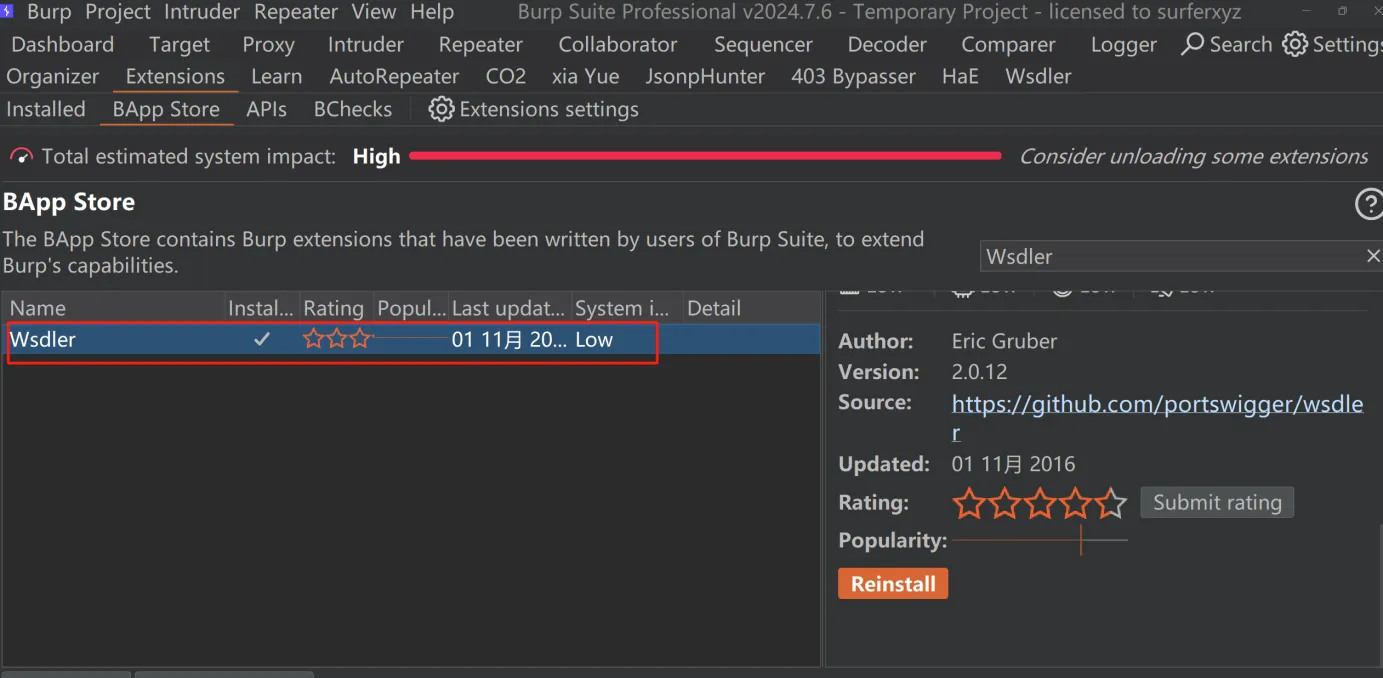Viewport: 1383px width, 678px height.
Task: Click the "Low" system impact cell
Action: tap(594, 340)
